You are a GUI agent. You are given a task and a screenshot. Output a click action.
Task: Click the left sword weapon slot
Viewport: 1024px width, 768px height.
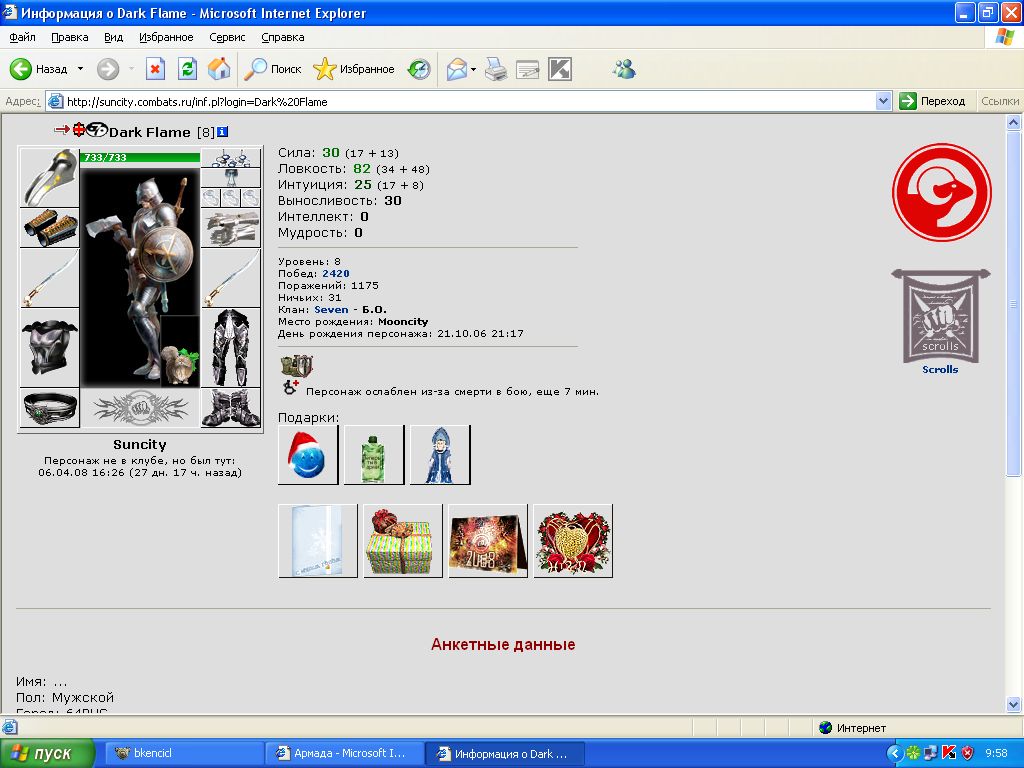click(50, 278)
